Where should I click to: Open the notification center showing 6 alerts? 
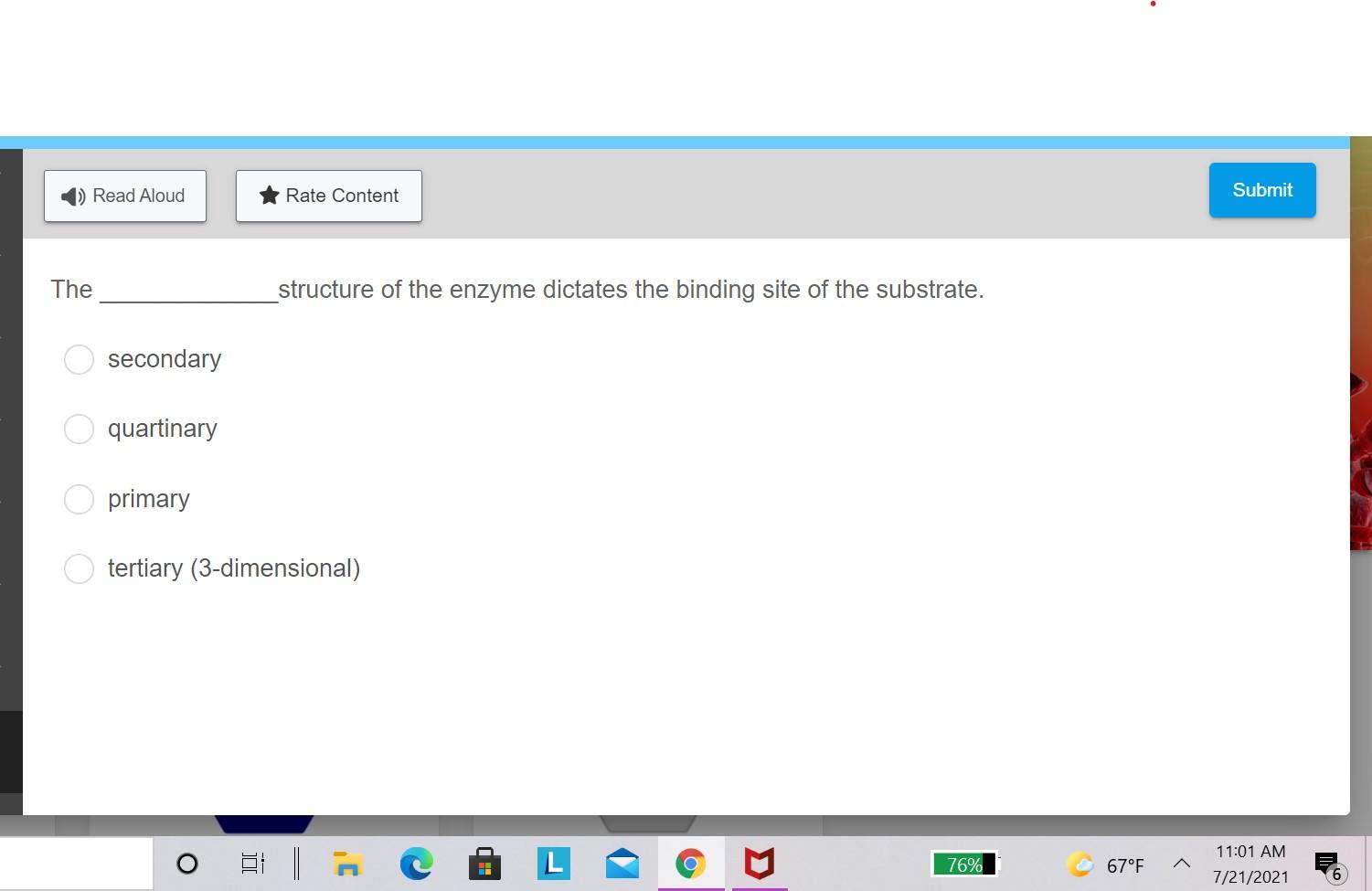(1327, 863)
